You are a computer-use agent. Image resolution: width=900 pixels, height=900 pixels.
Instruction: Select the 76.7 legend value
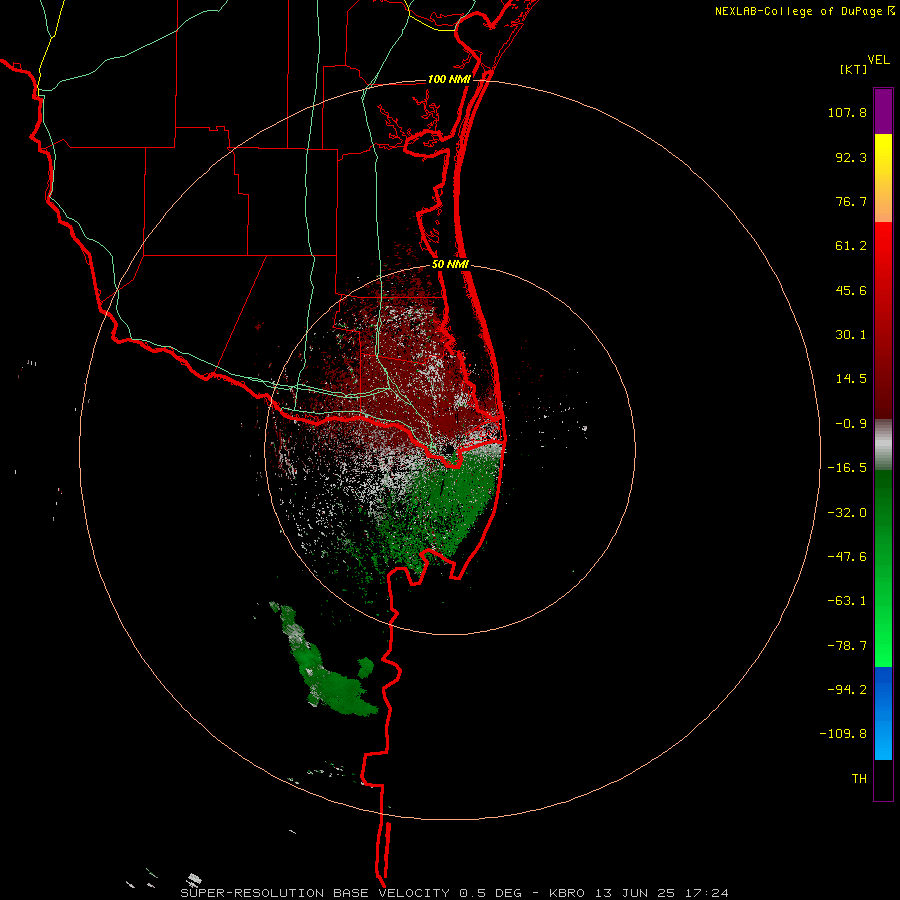point(851,201)
